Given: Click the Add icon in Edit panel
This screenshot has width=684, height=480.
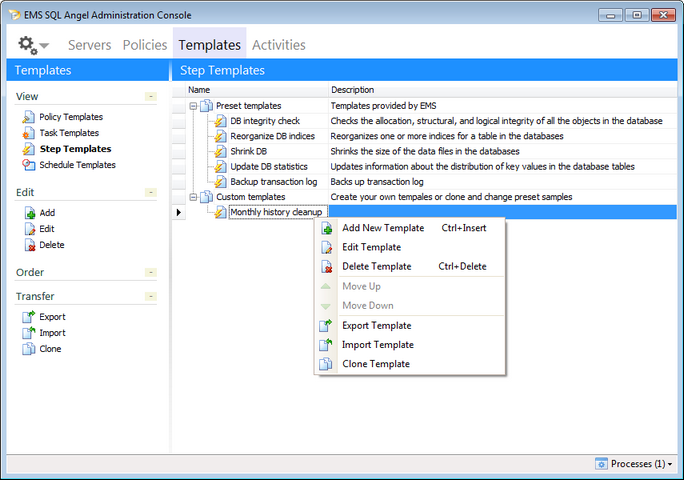Looking at the screenshot, I should (x=30, y=213).
